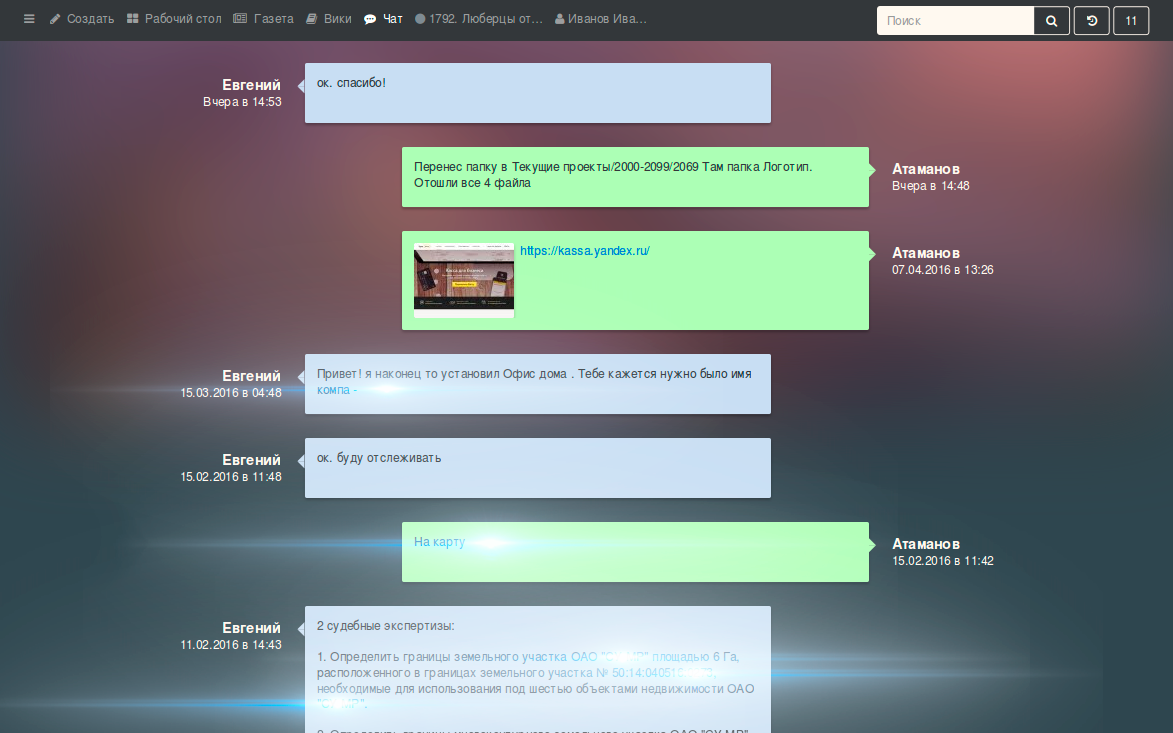Click message '2 судебные экспертизы:'
This screenshot has height=733, width=1173.
pyautogui.click(x=538, y=669)
